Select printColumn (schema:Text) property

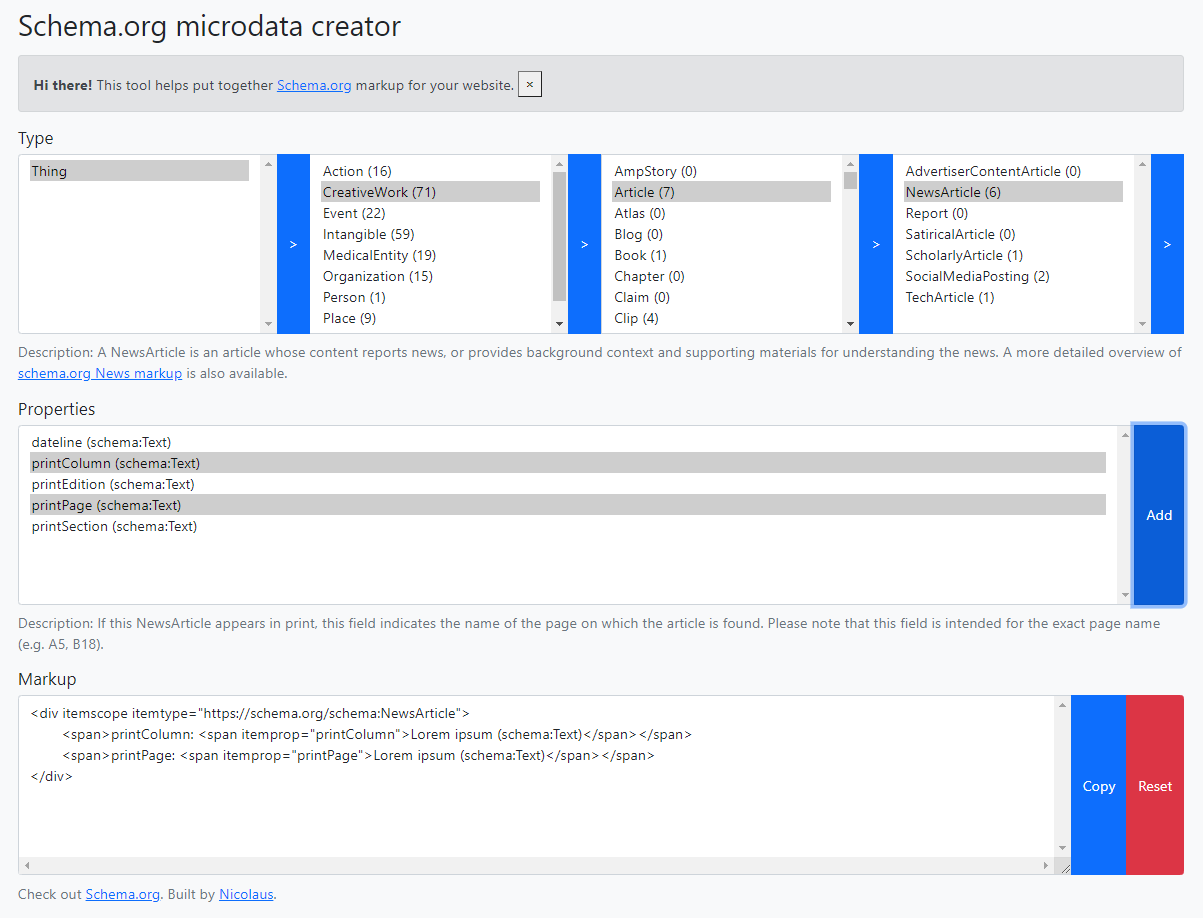568,463
